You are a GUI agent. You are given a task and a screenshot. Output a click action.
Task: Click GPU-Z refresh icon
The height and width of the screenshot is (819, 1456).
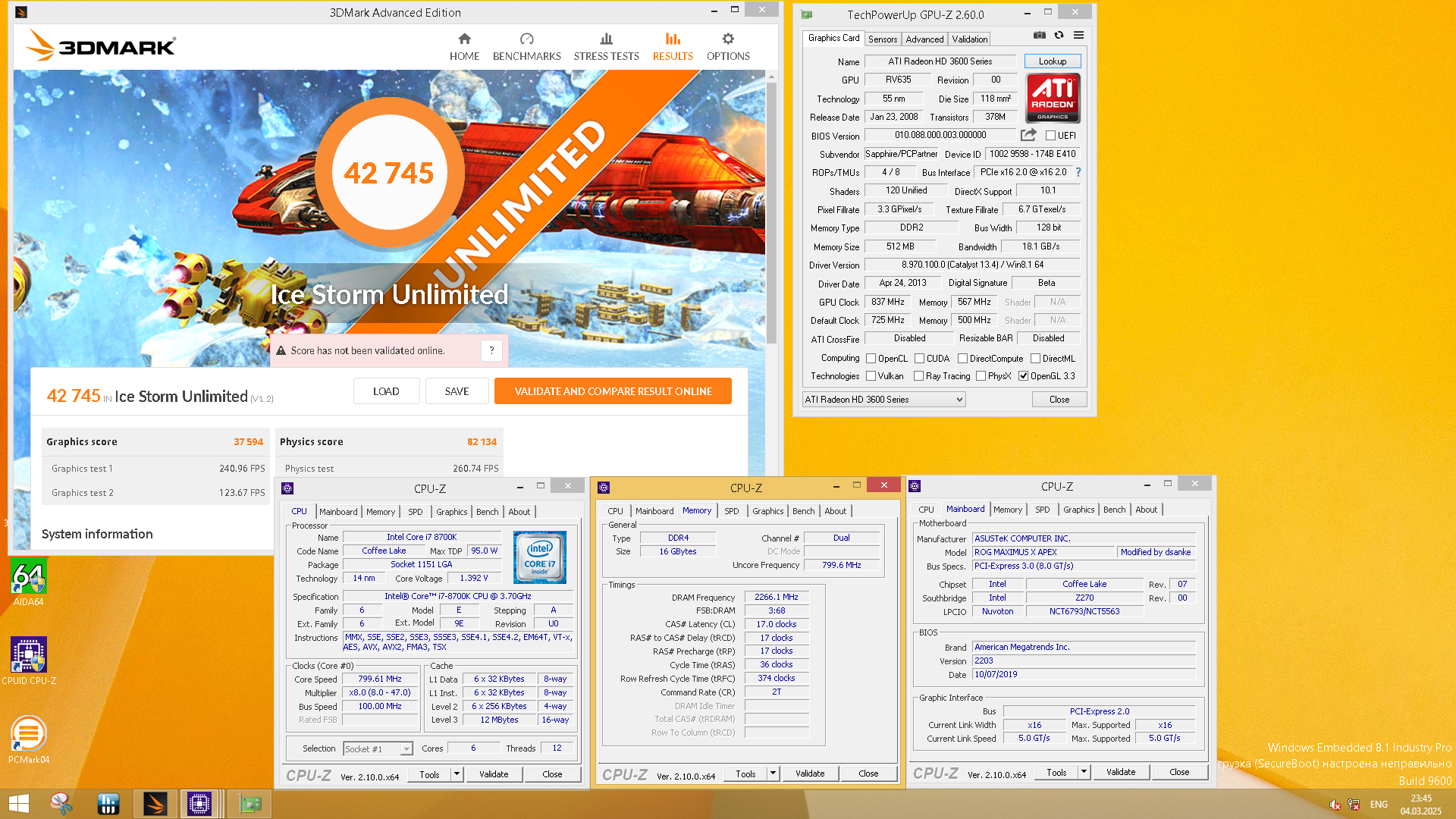coord(1059,35)
